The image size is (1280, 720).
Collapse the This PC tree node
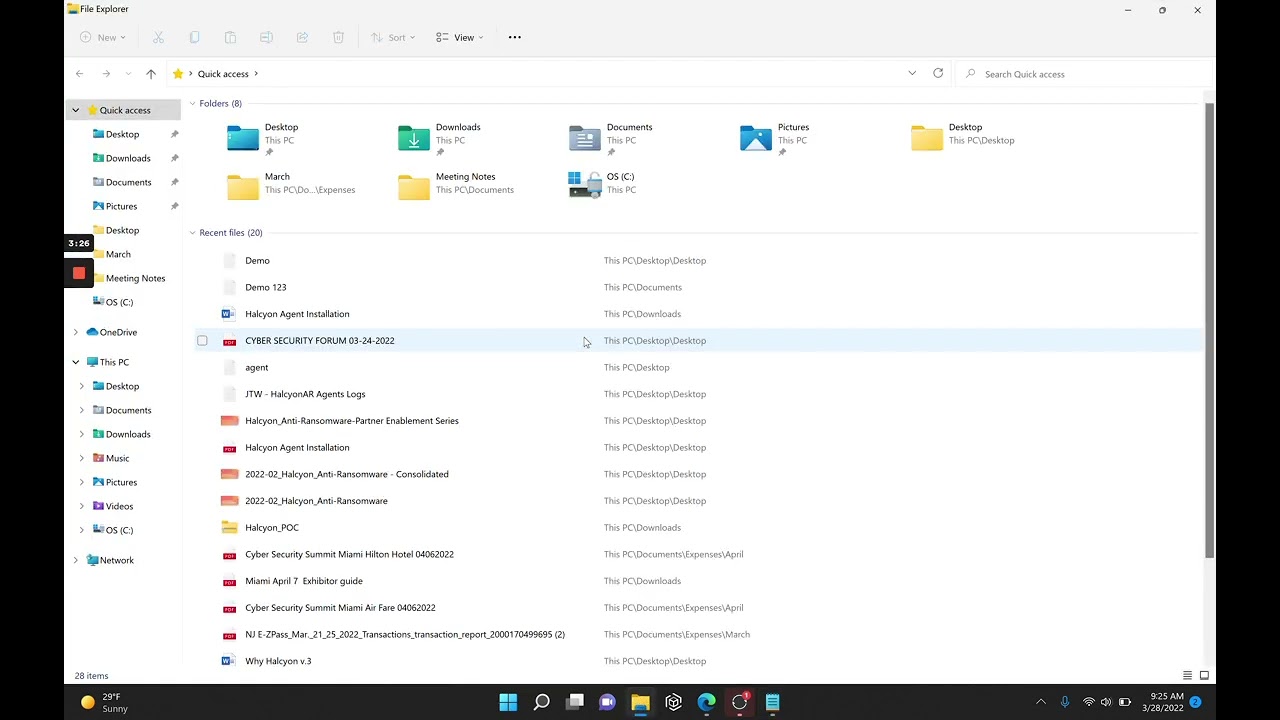point(75,362)
